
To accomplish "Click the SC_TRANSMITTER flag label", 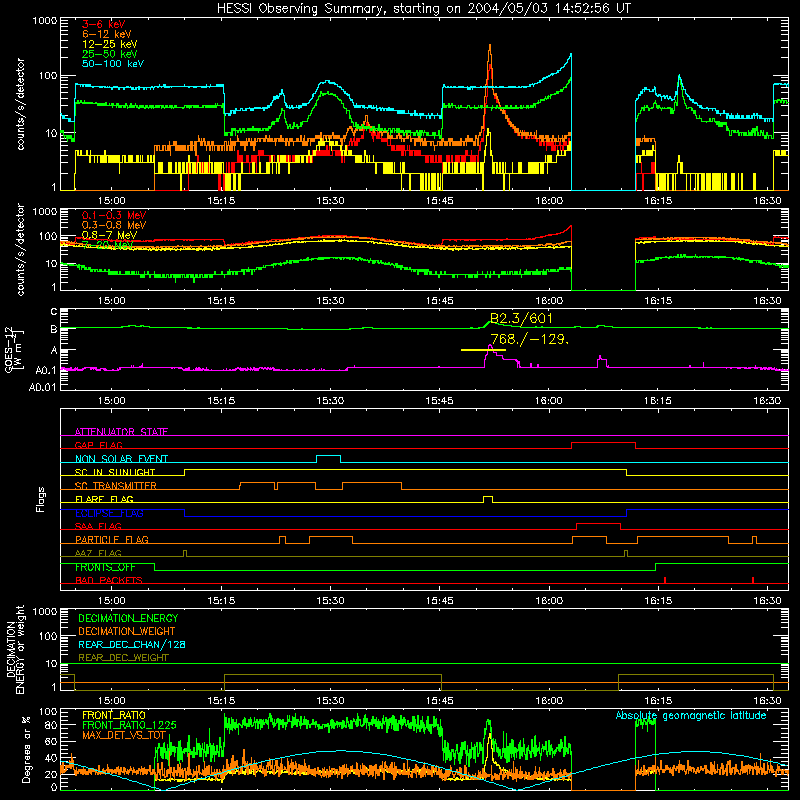I will pos(116,486).
